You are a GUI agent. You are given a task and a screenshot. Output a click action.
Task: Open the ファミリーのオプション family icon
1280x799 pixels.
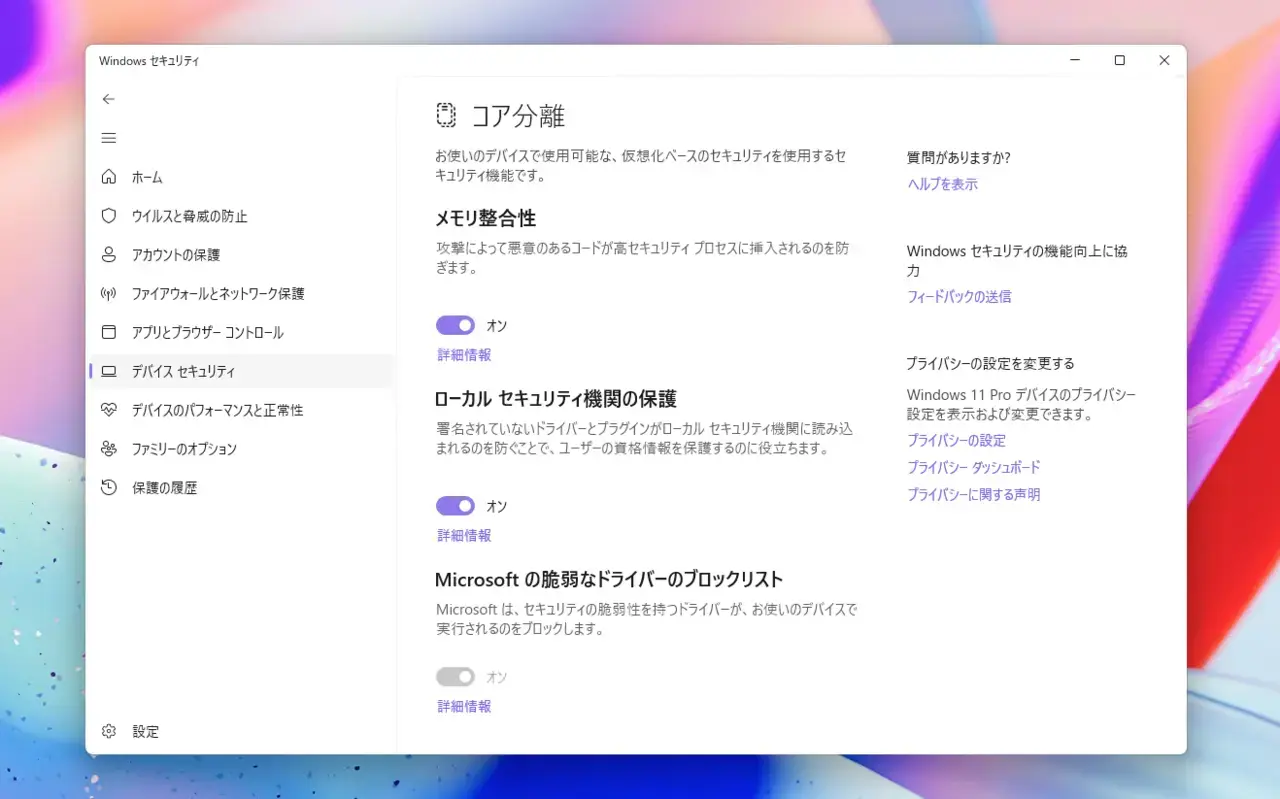coord(109,449)
